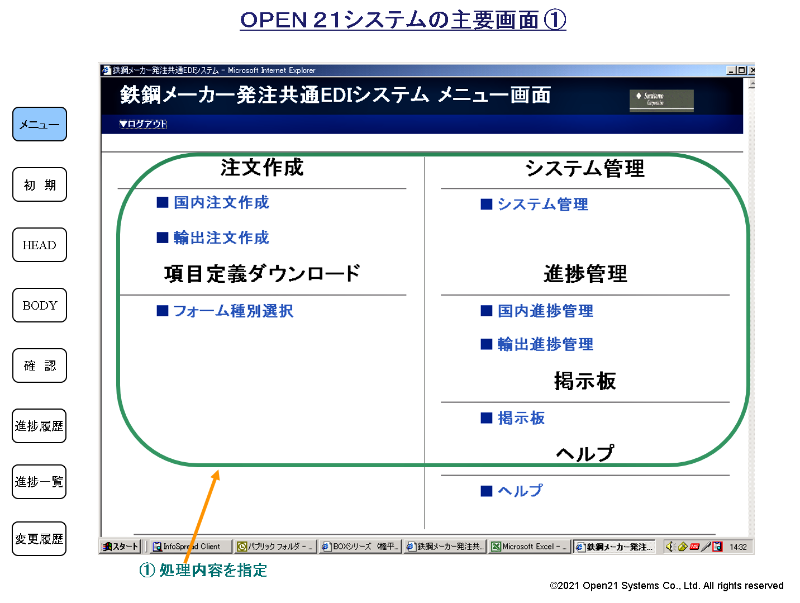Click the メニュー button in the left sidebar
This screenshot has height=603, width=800.
39,124
